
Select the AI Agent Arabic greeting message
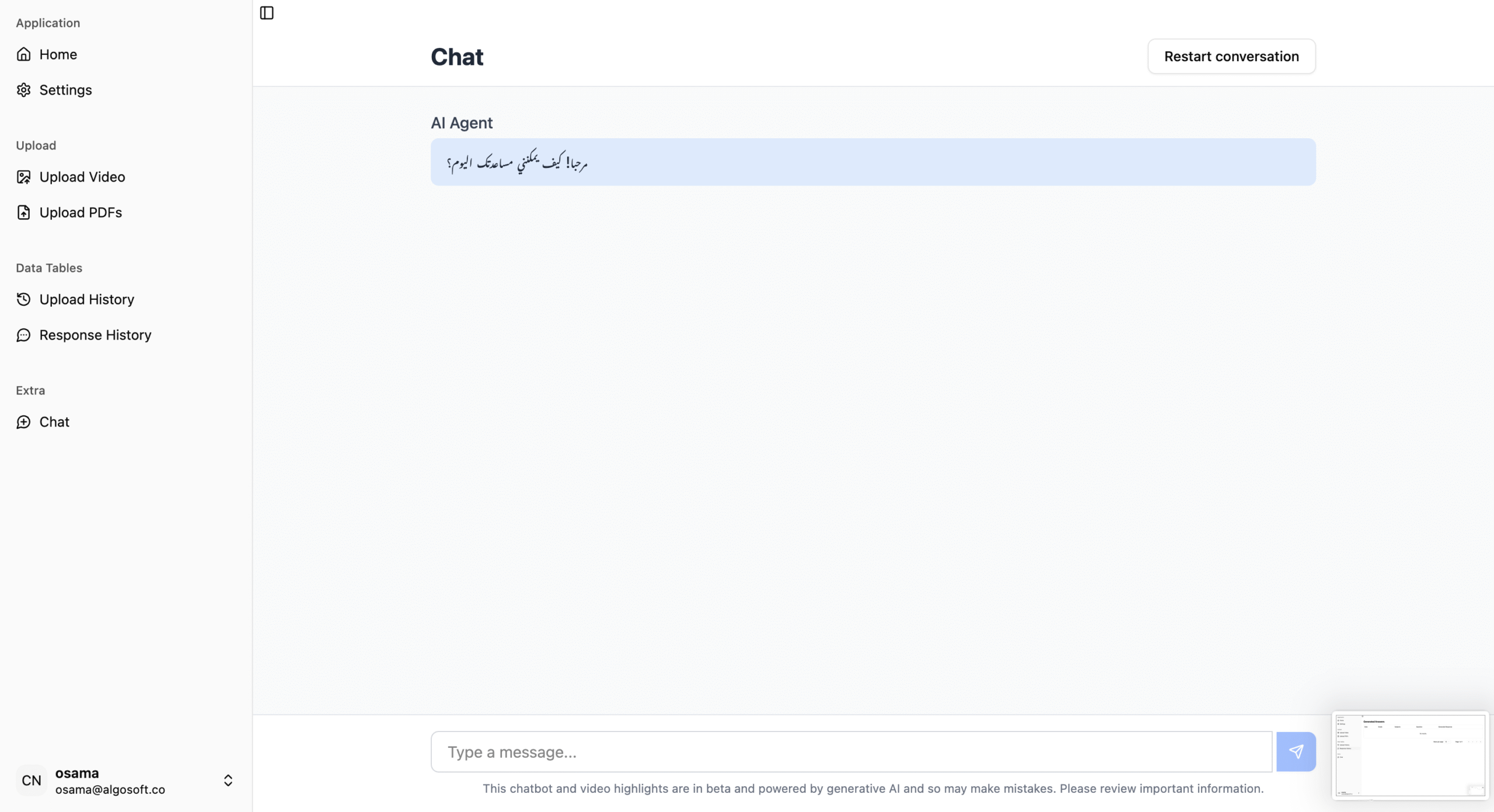pos(517,162)
